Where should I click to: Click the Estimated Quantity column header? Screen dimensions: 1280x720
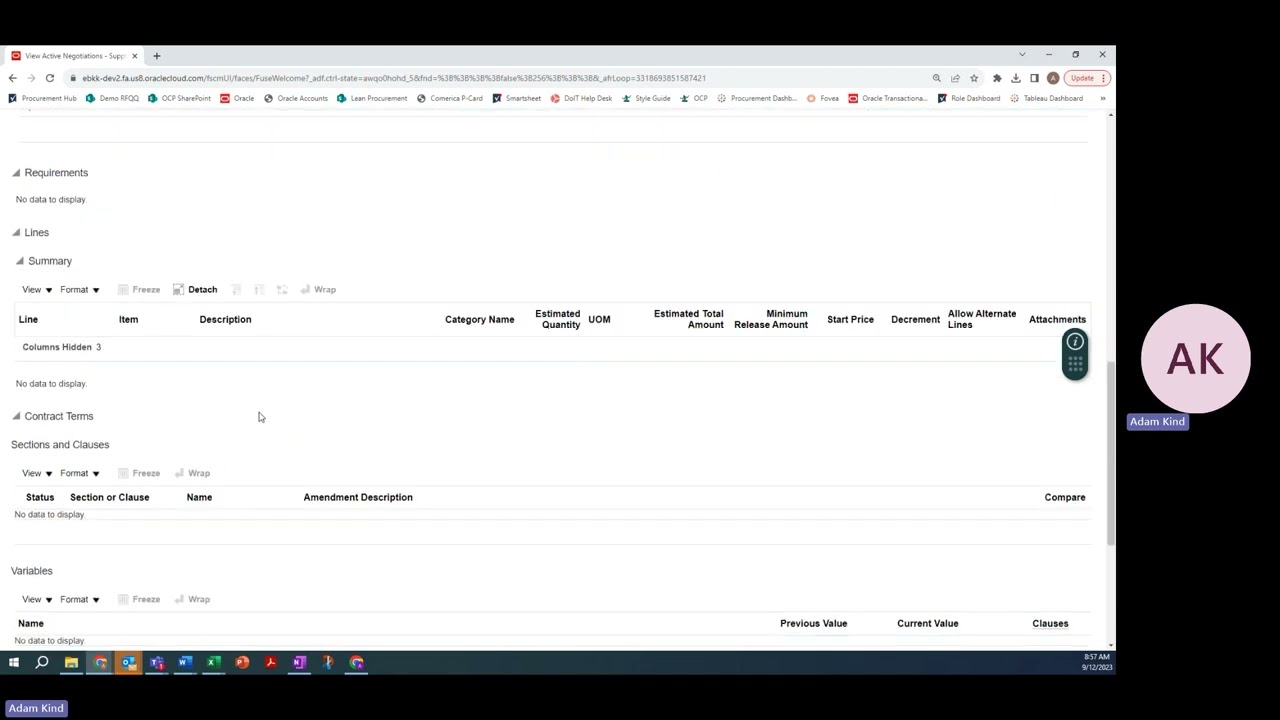(x=557, y=319)
